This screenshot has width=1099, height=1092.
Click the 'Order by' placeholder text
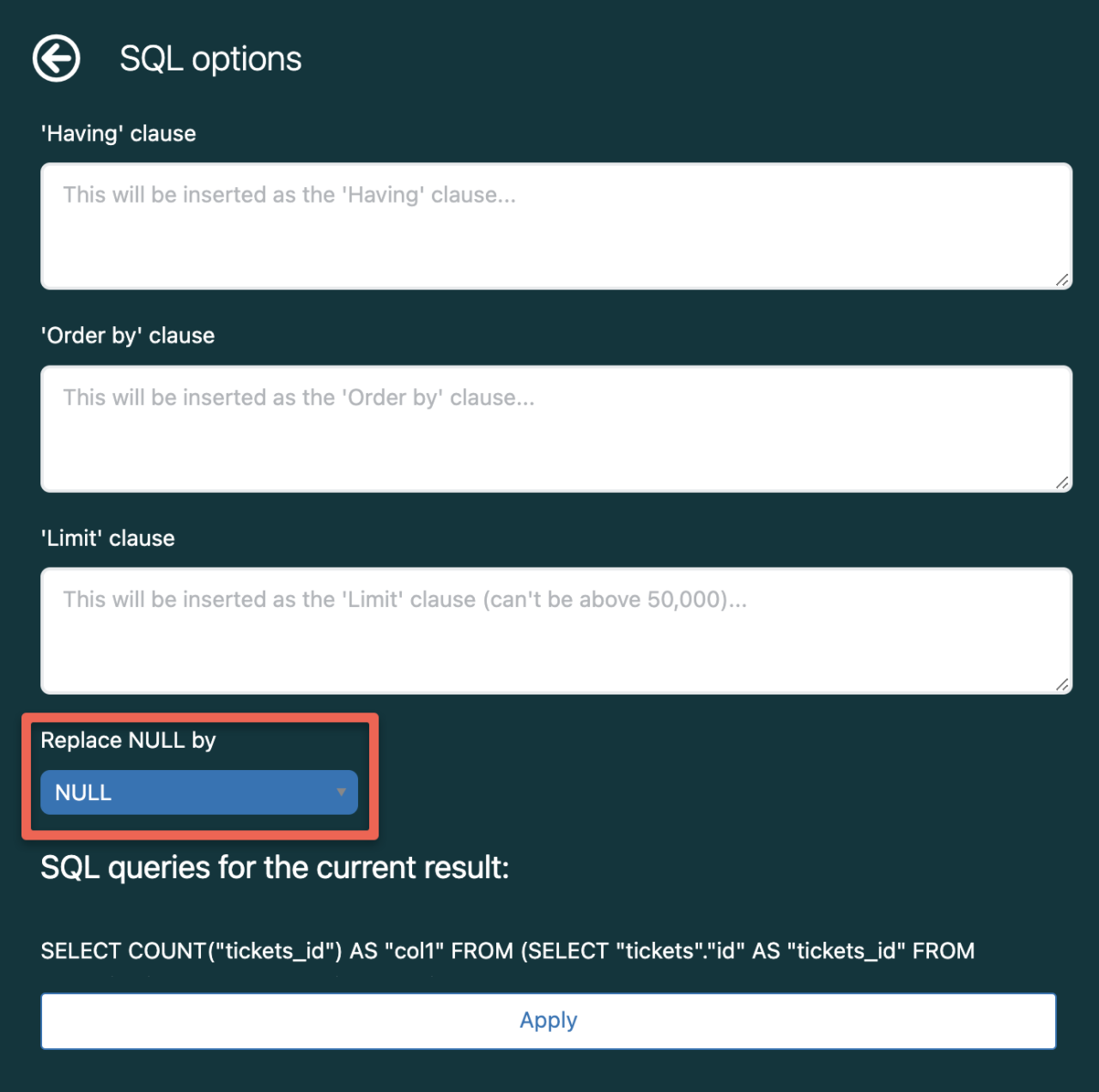[299, 397]
